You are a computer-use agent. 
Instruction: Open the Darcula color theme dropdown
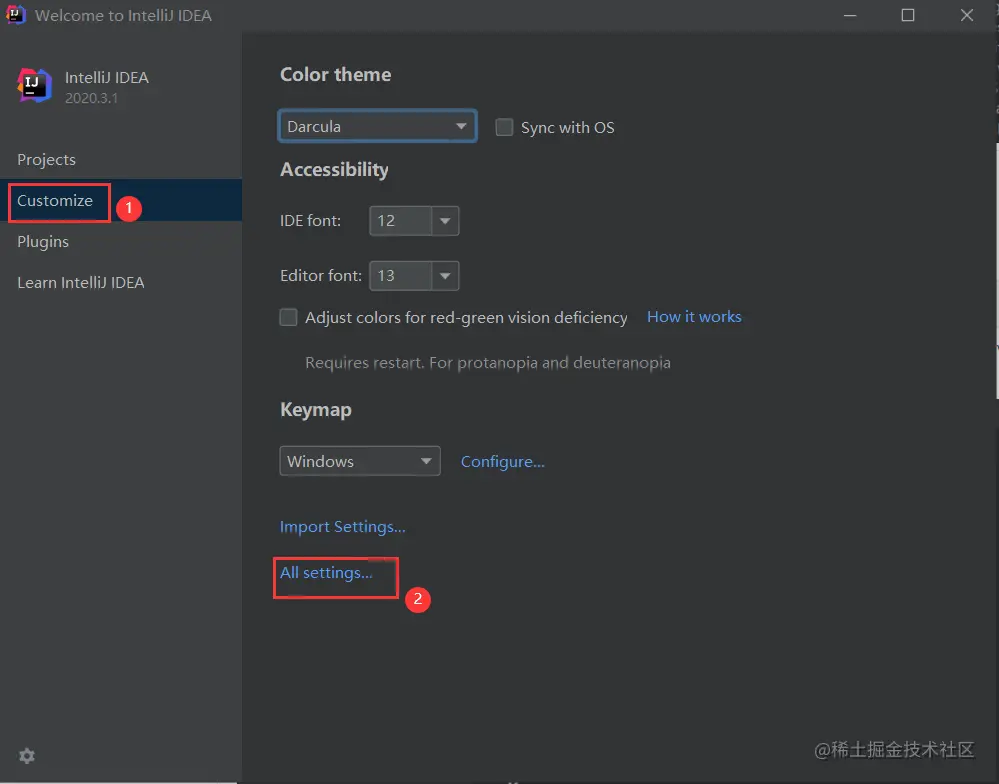pos(377,126)
